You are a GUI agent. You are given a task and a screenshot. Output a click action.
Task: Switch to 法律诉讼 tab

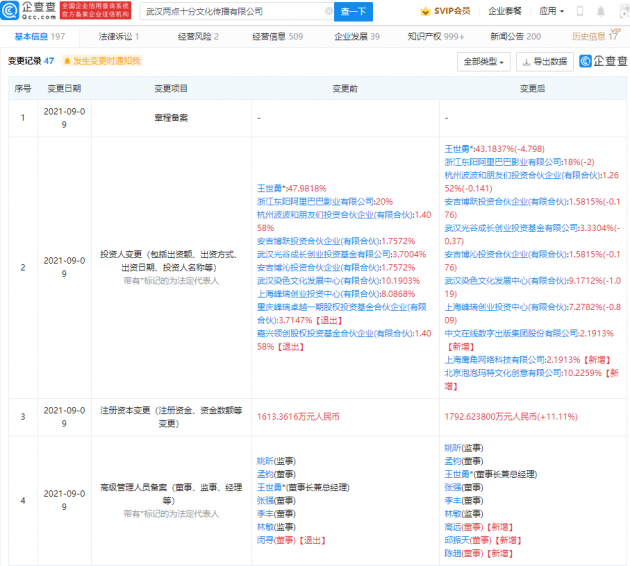119,37
